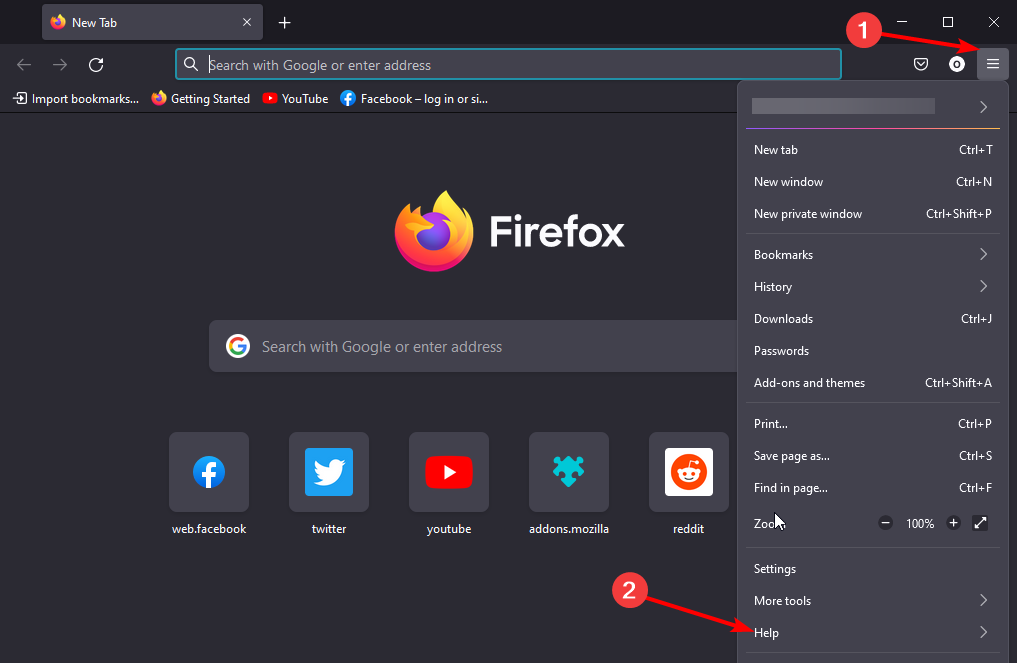Viewport: 1017px width, 663px height.
Task: Open the YouTube bookmark in toolbar
Action: (296, 99)
